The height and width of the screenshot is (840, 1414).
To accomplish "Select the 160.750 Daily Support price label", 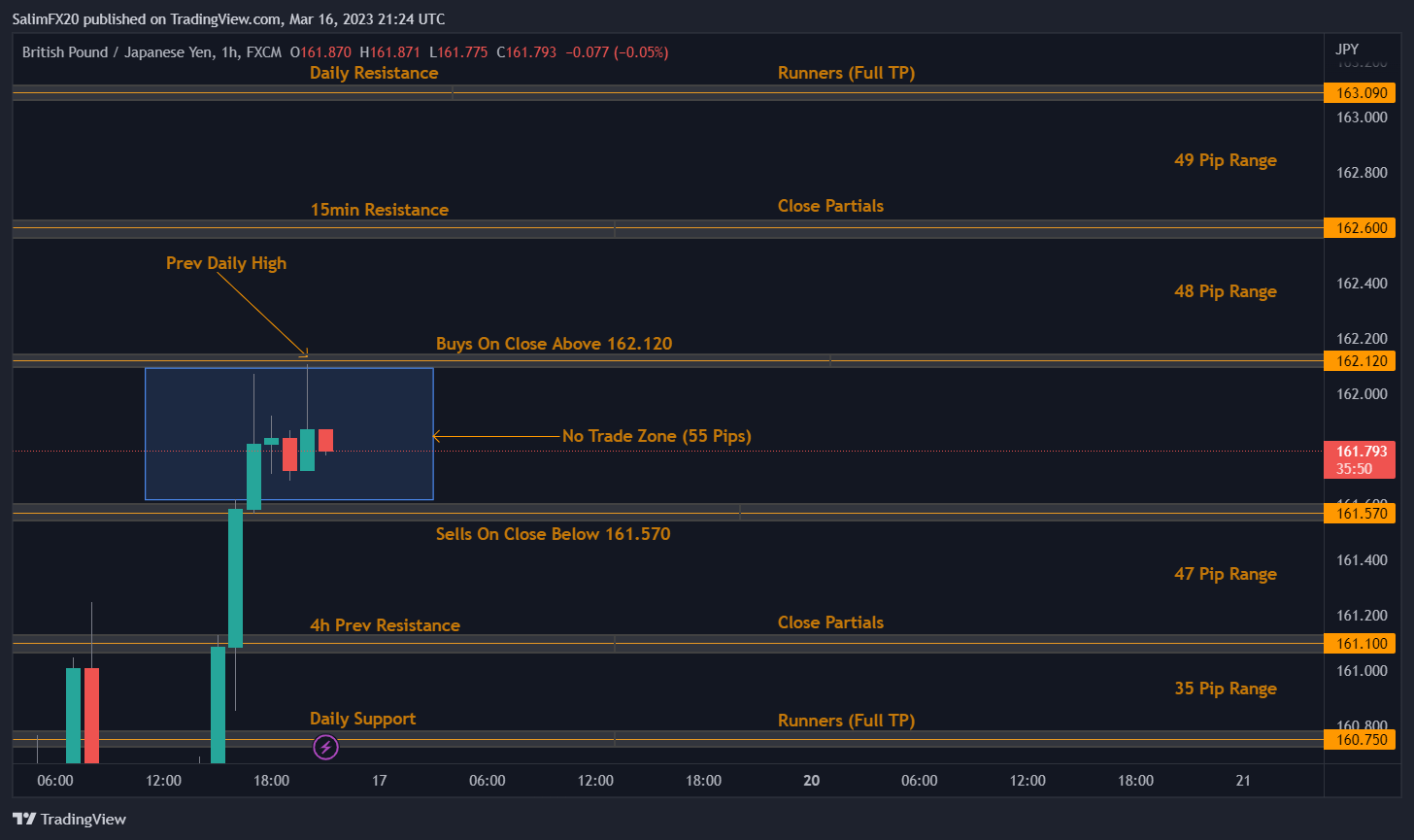I will coord(1360,739).
